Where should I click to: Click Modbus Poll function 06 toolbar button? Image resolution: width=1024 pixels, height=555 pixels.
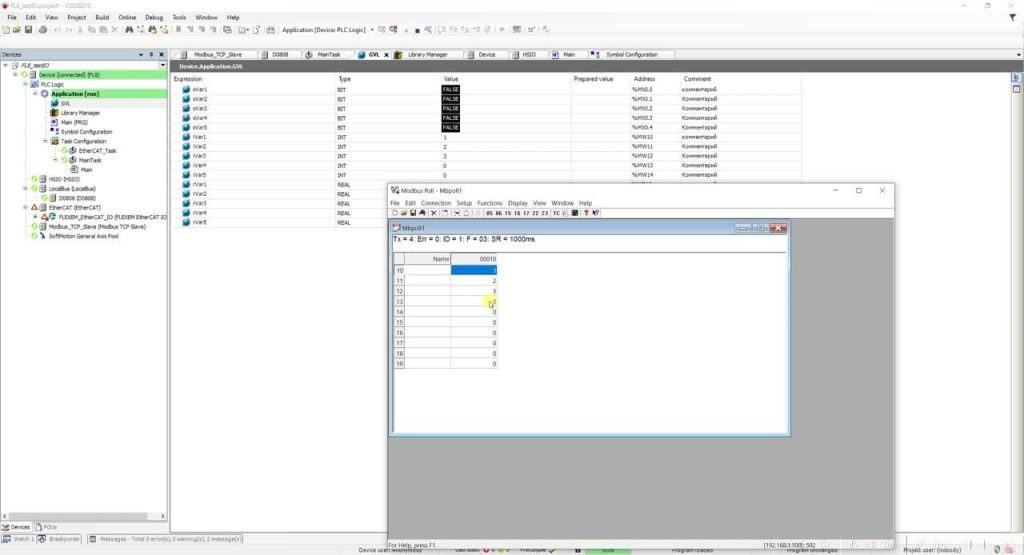498,213
